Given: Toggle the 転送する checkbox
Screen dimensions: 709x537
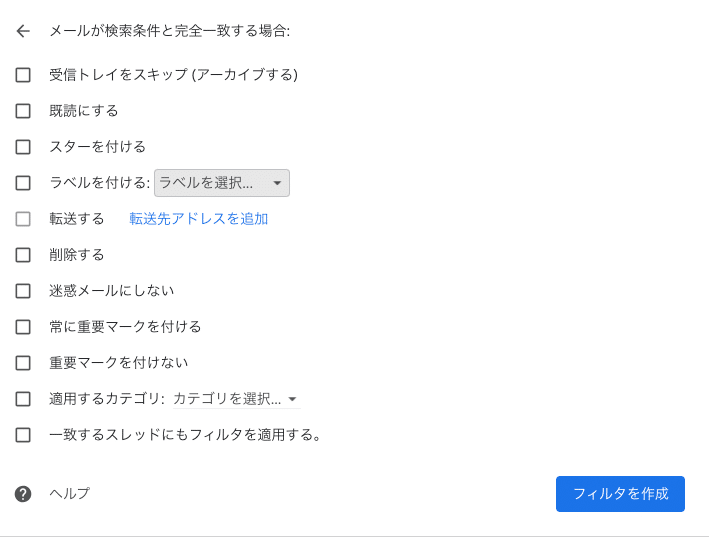Looking at the screenshot, I should (23, 219).
